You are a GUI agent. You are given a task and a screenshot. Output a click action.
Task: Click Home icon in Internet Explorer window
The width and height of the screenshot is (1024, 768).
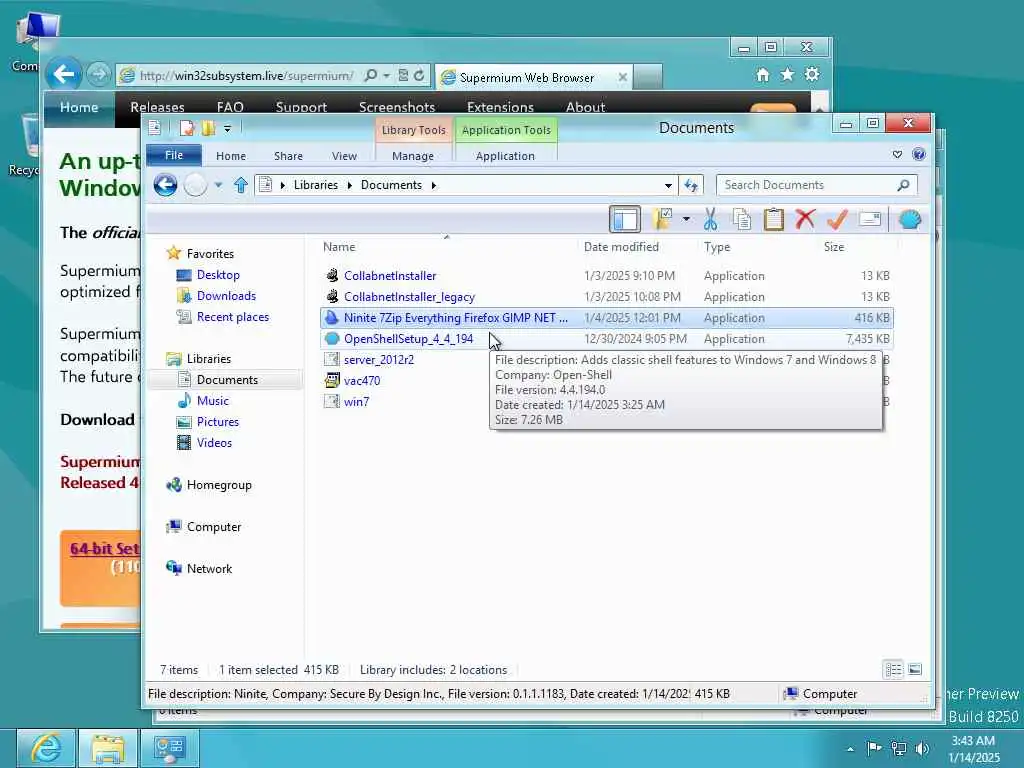click(763, 75)
